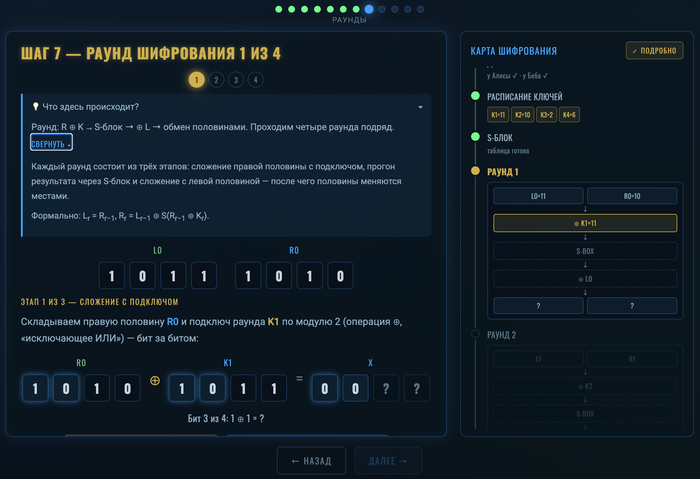This screenshot has height=479, width=700.
Task: Click the third unknown X bit box
Action: tap(386, 388)
